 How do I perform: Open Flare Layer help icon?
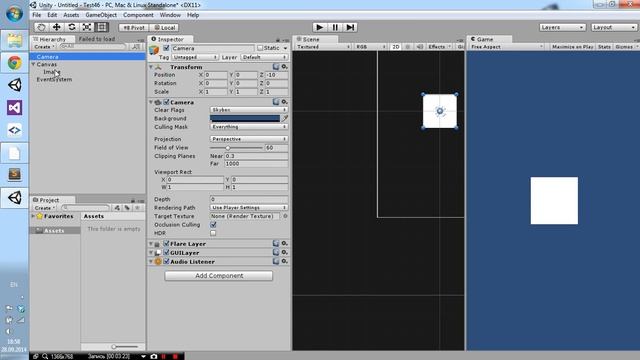tap(276, 243)
